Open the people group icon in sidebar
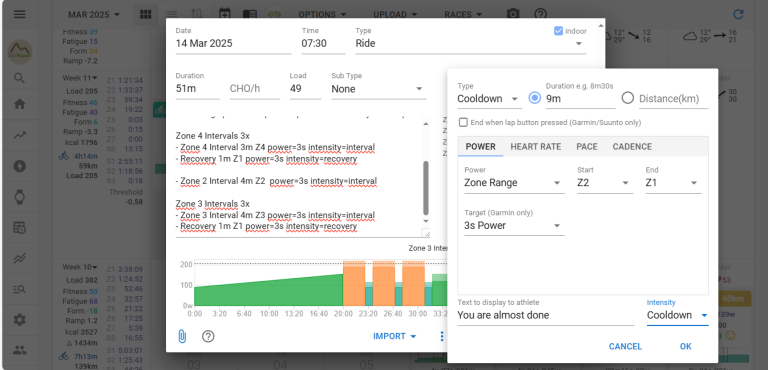Viewport: 768px width, 370px height. (20, 350)
